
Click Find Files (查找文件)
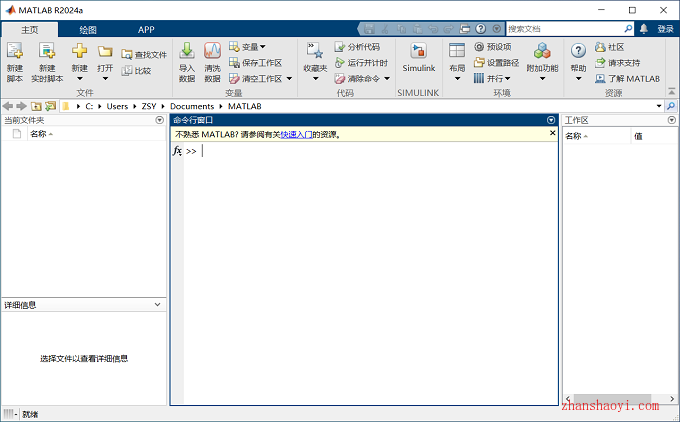[x=144, y=55]
